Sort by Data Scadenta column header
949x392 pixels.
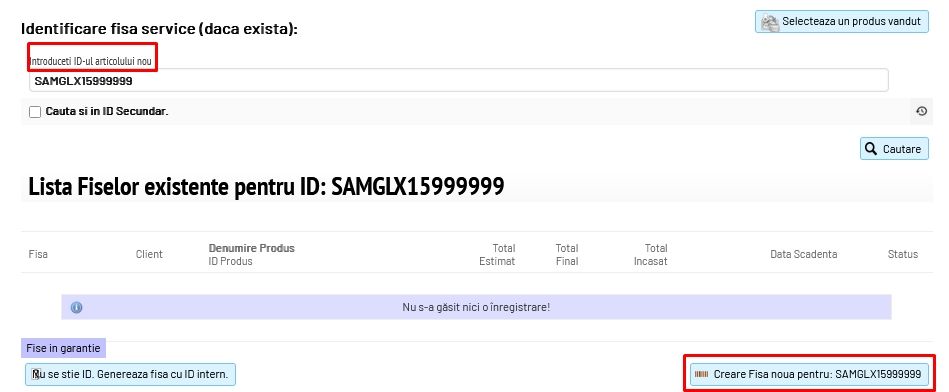[804, 254]
